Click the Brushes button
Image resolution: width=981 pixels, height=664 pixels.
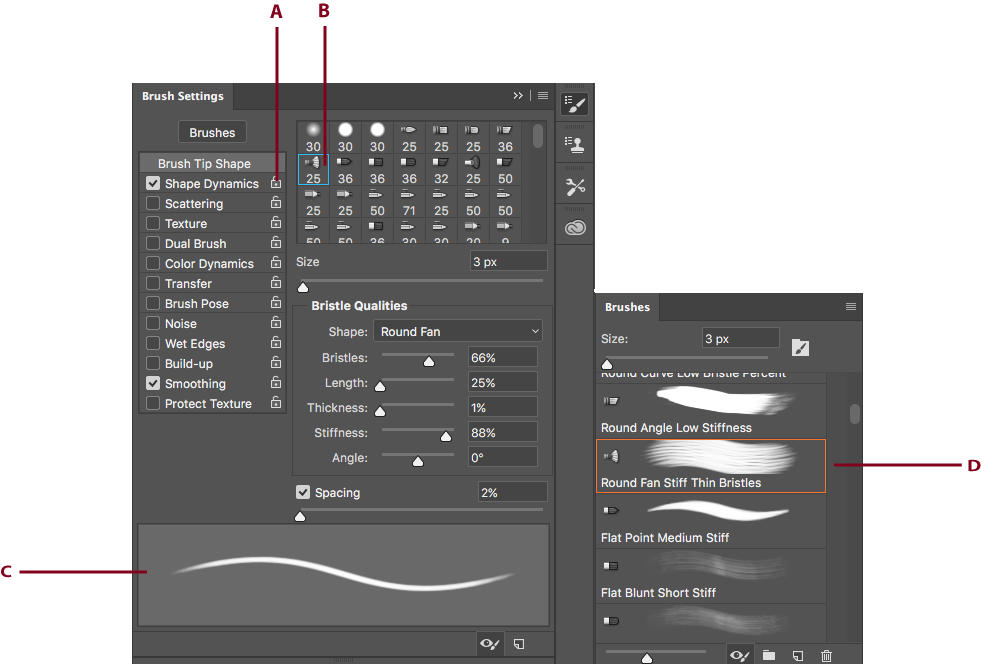(x=212, y=131)
